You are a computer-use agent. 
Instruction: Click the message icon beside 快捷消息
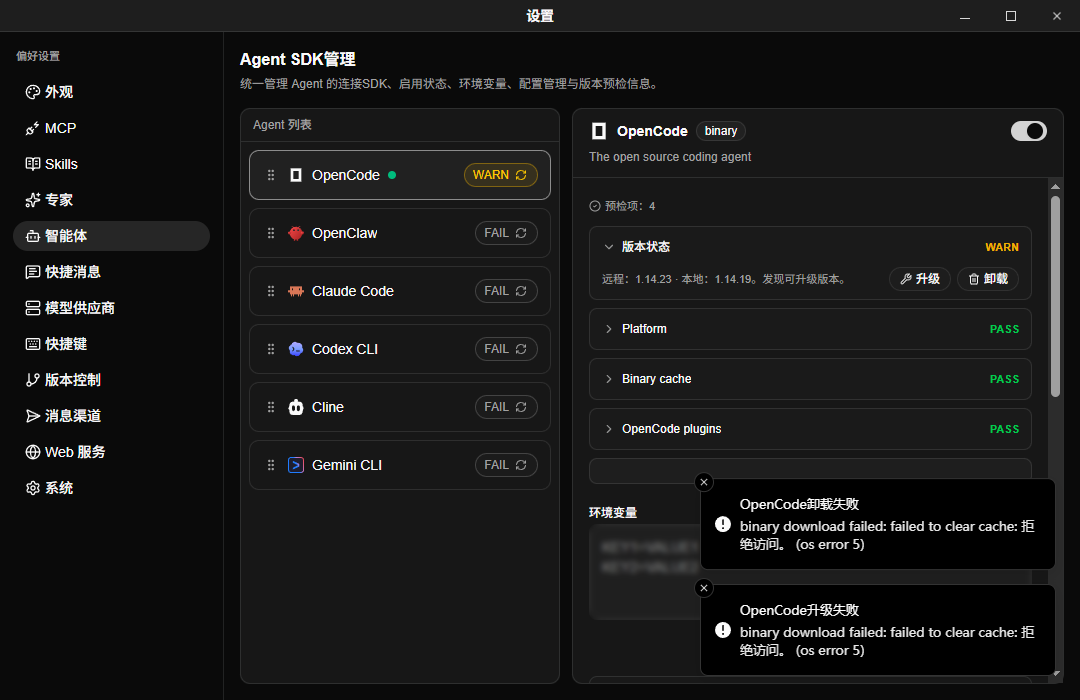coord(32,272)
